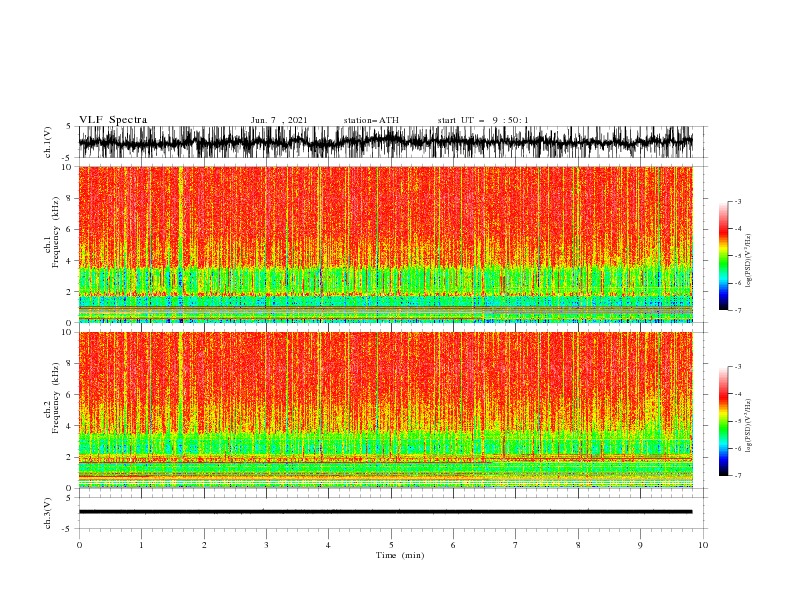Click the "-5" tick on ch.1 color bar
792x612 pixels.
point(738,256)
